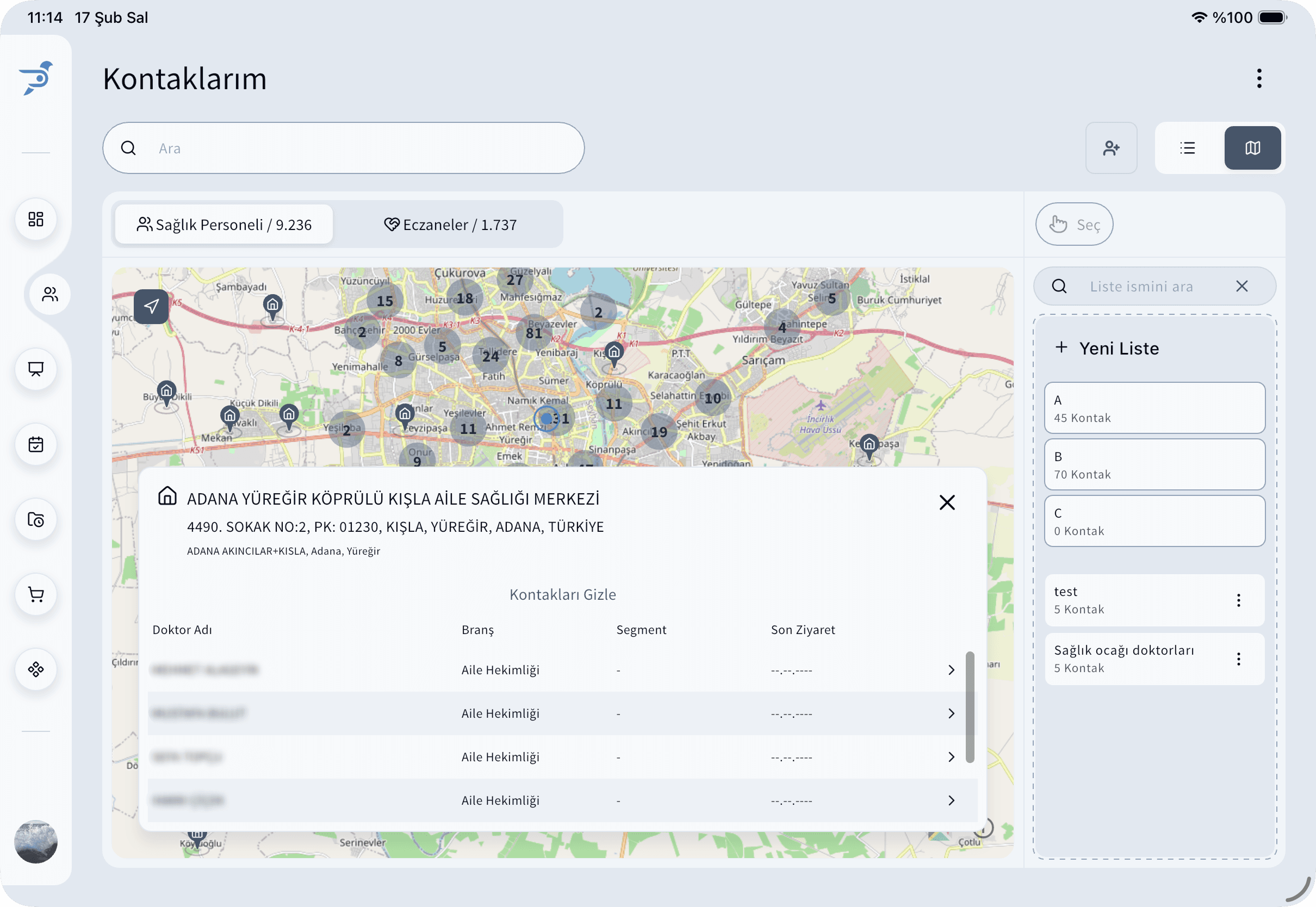The image size is (1316, 907).
Task: Open the presentation board icon in sidebar
Action: (x=36, y=369)
